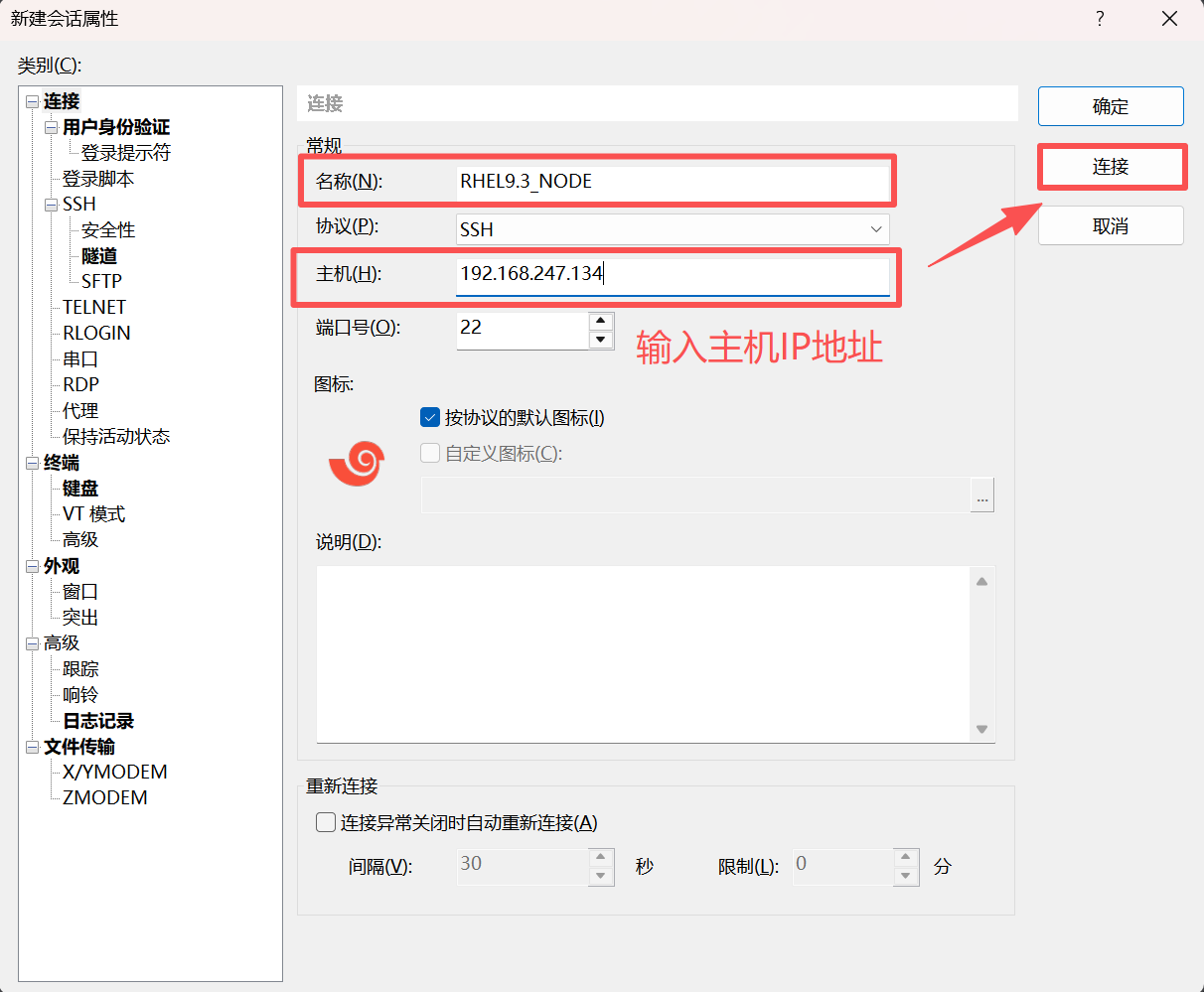Click the 间隔 field showing 30

523,867
